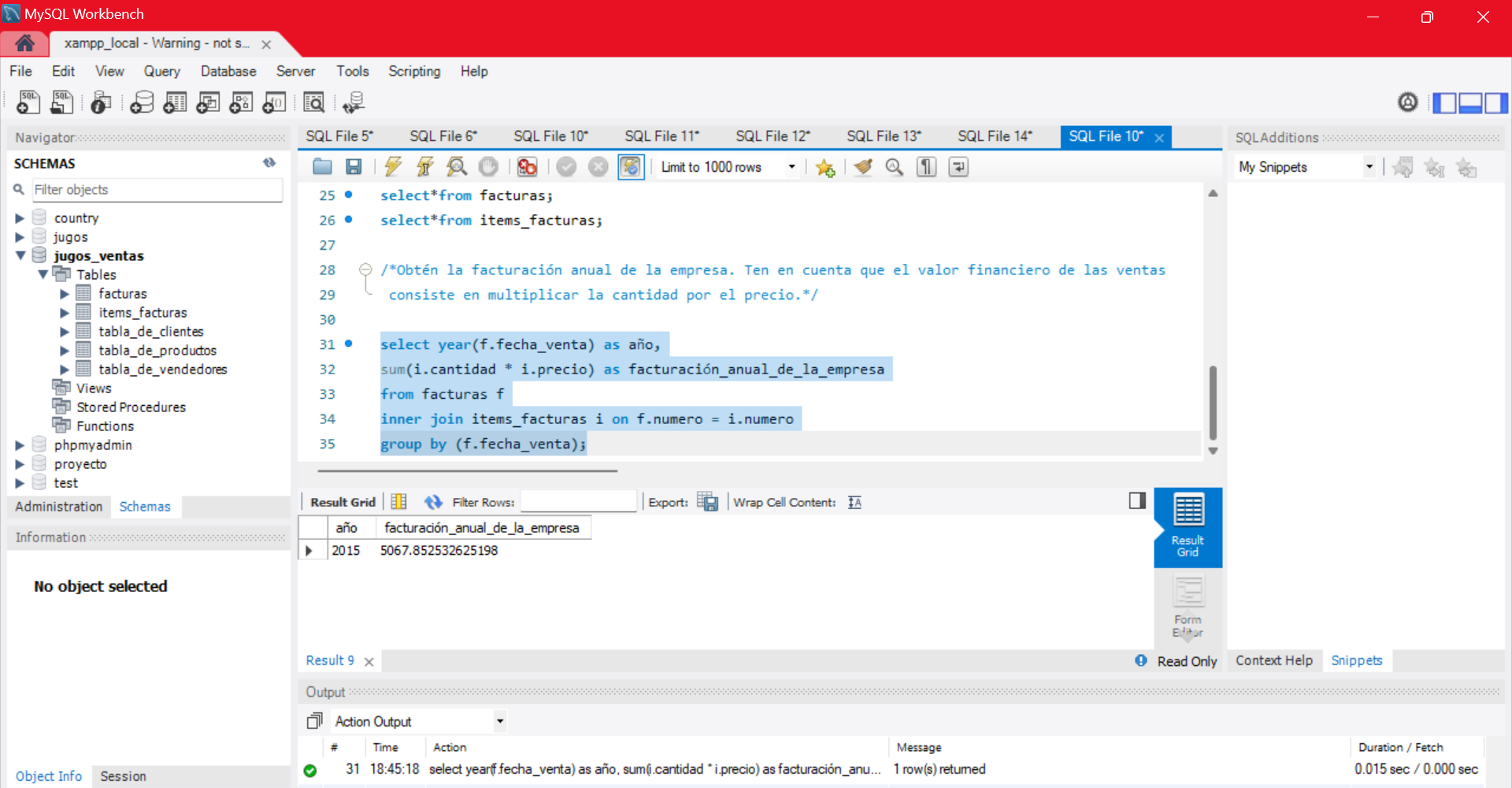Open the Query menu

click(x=161, y=71)
